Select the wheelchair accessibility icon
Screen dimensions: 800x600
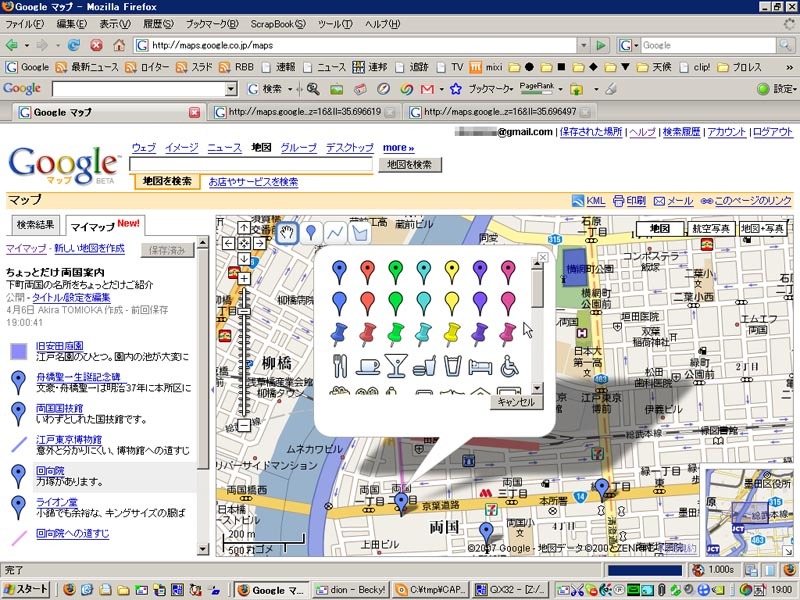point(509,366)
